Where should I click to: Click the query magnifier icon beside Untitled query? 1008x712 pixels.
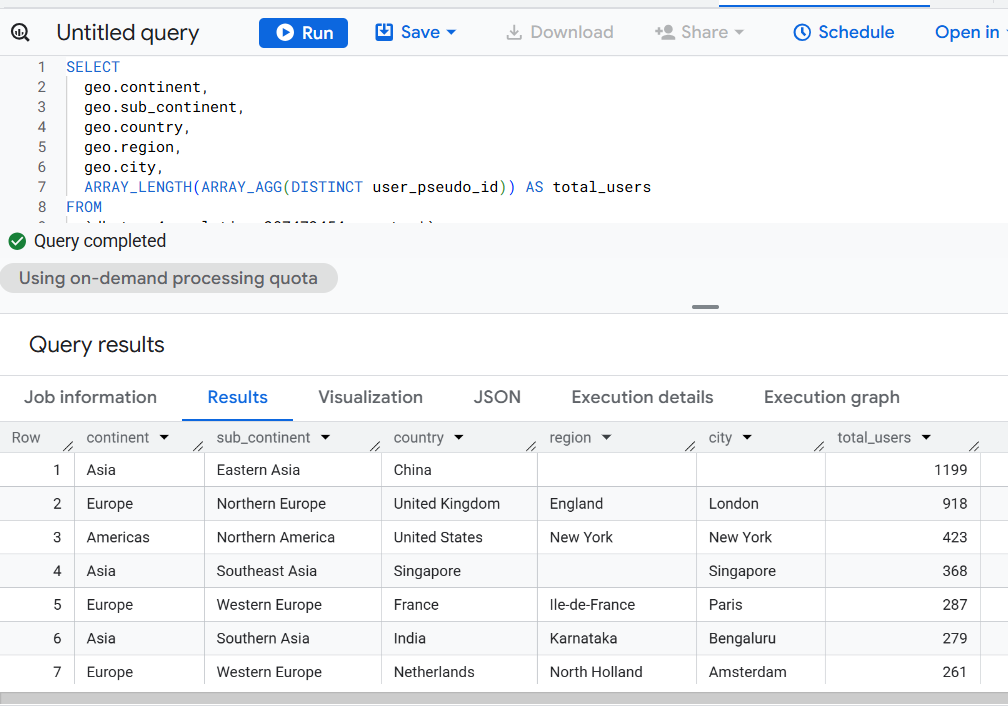[20, 33]
